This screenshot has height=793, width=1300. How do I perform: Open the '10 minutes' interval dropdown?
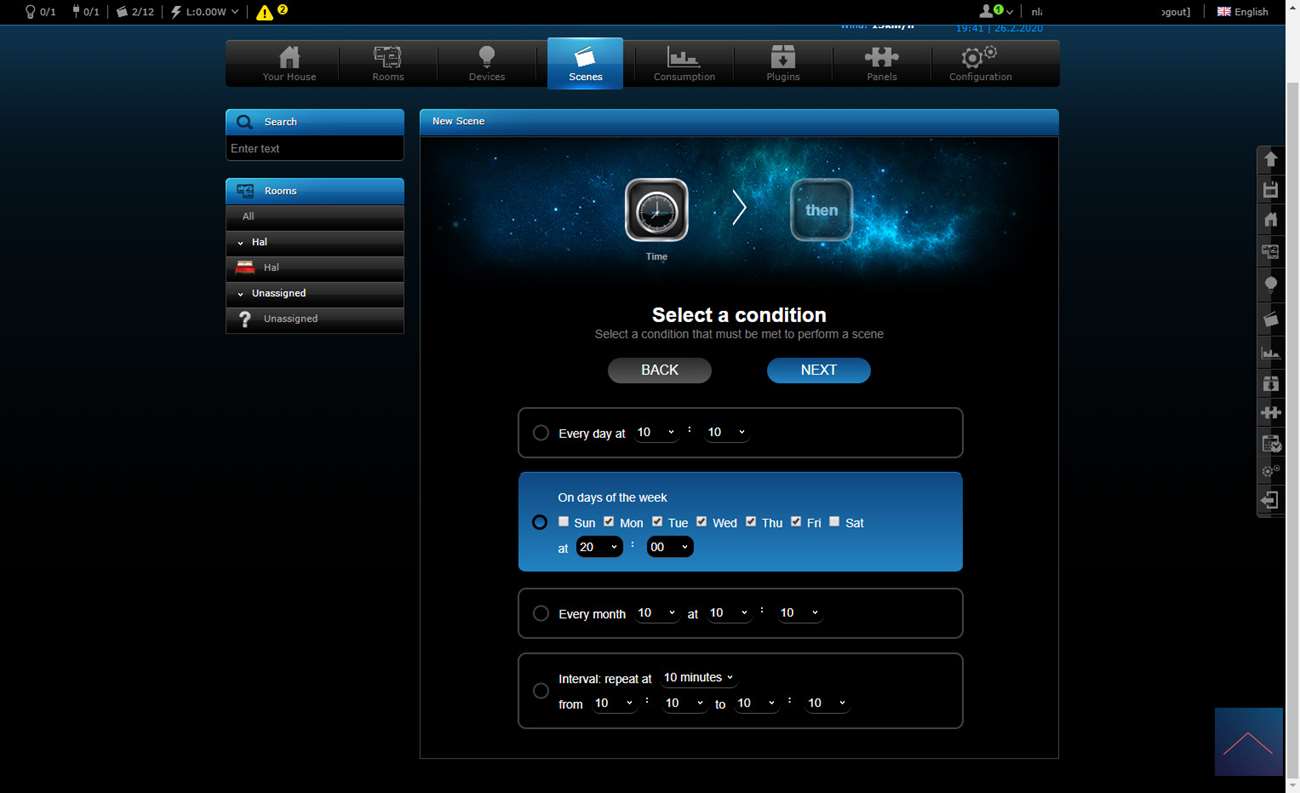698,677
